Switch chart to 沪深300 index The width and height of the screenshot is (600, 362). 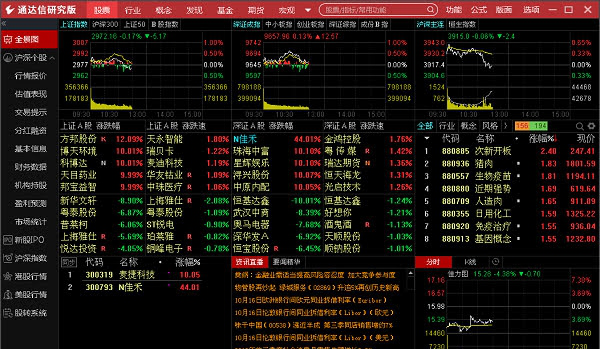[x=105, y=24]
